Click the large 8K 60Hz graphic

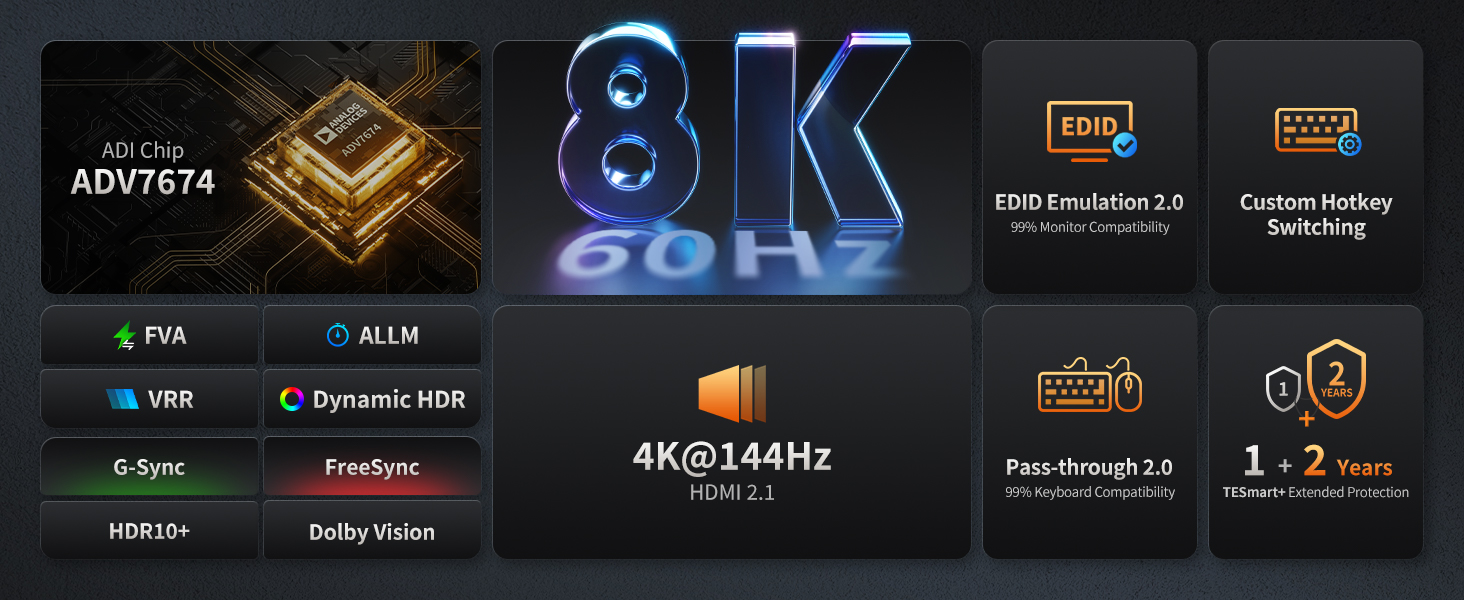coord(732,160)
